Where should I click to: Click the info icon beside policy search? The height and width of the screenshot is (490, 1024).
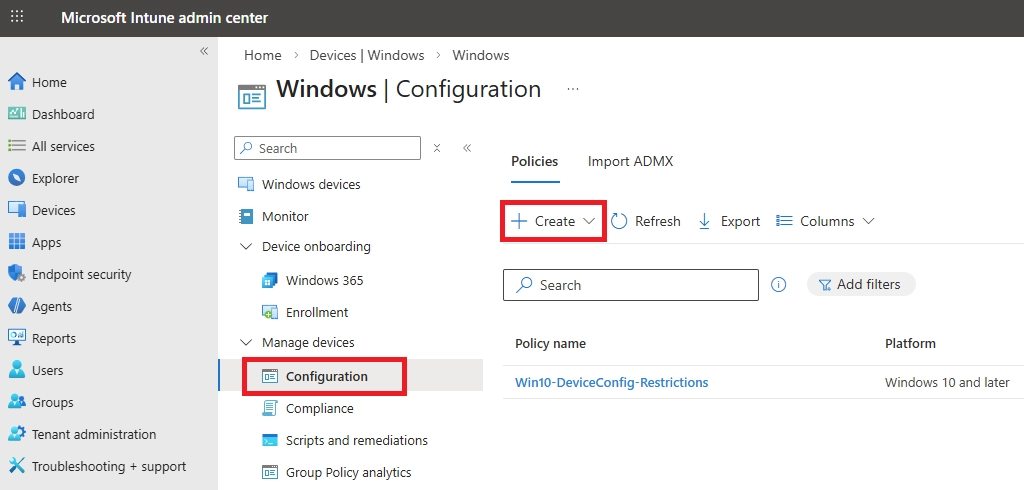[778, 285]
